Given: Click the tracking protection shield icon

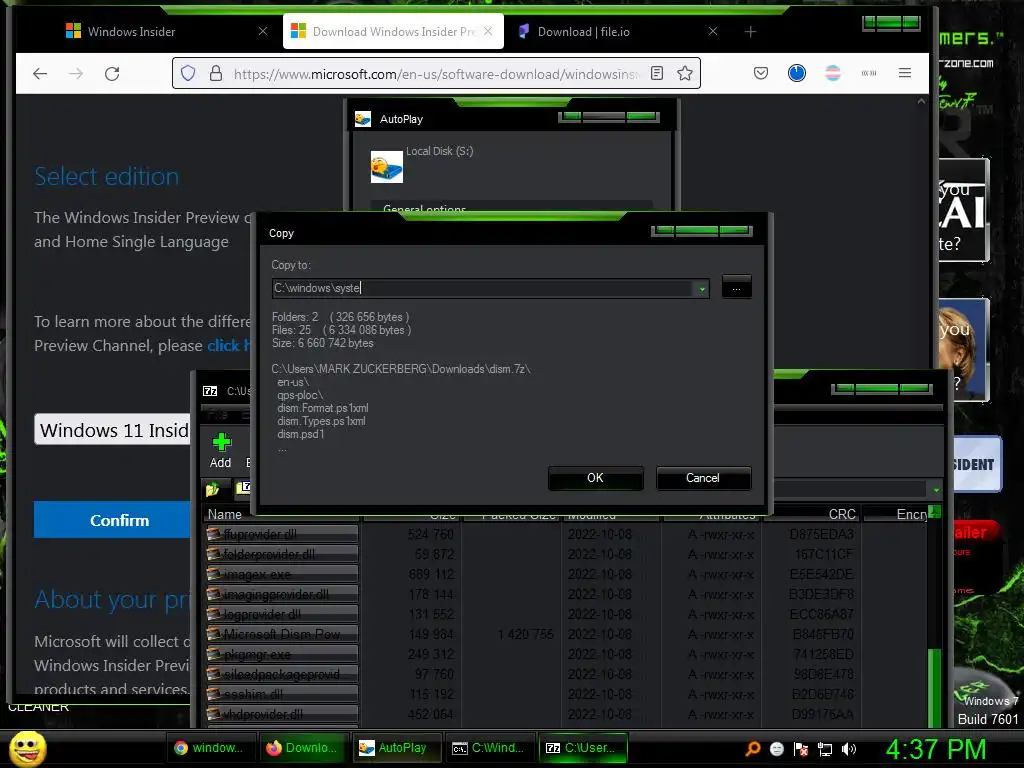Looking at the screenshot, I should coord(188,73).
